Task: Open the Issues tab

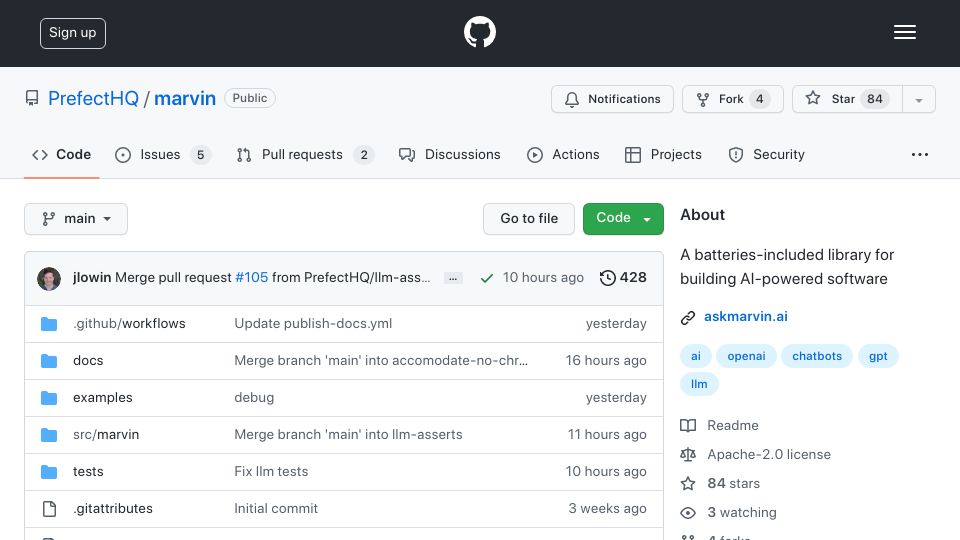Action: (x=163, y=155)
